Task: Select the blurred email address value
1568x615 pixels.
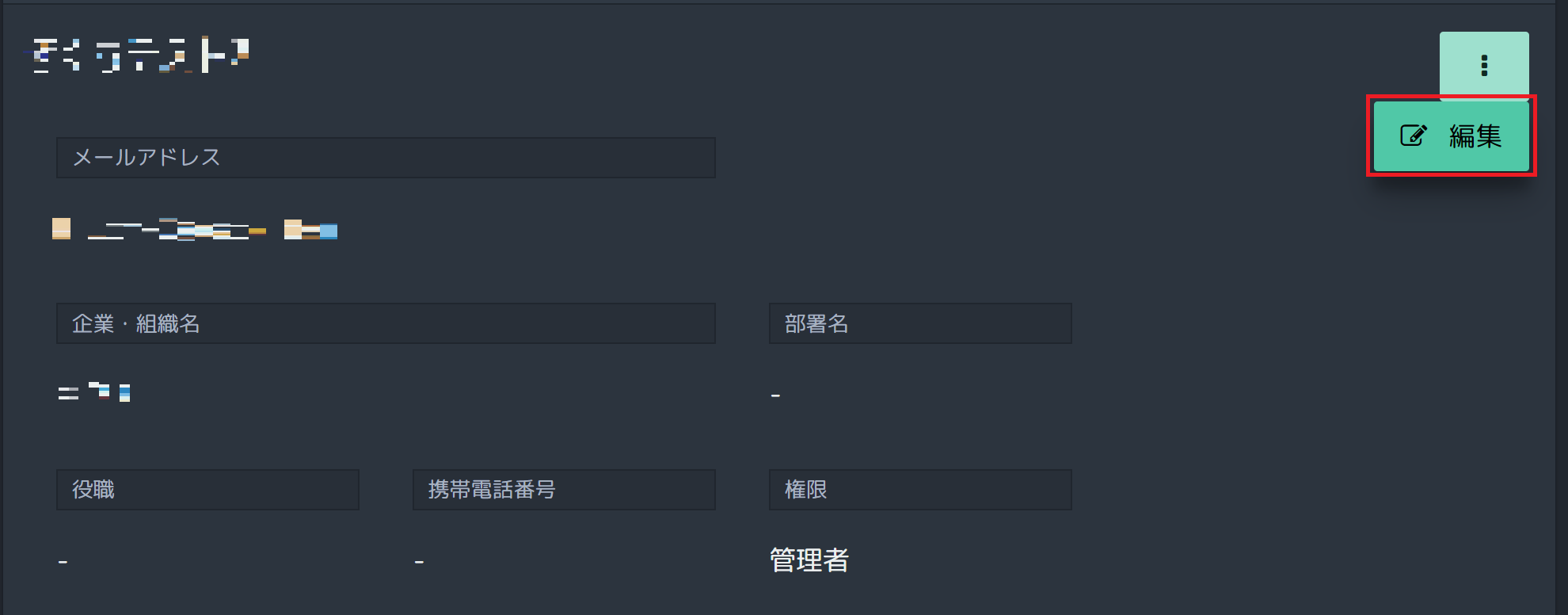Action: [x=195, y=230]
